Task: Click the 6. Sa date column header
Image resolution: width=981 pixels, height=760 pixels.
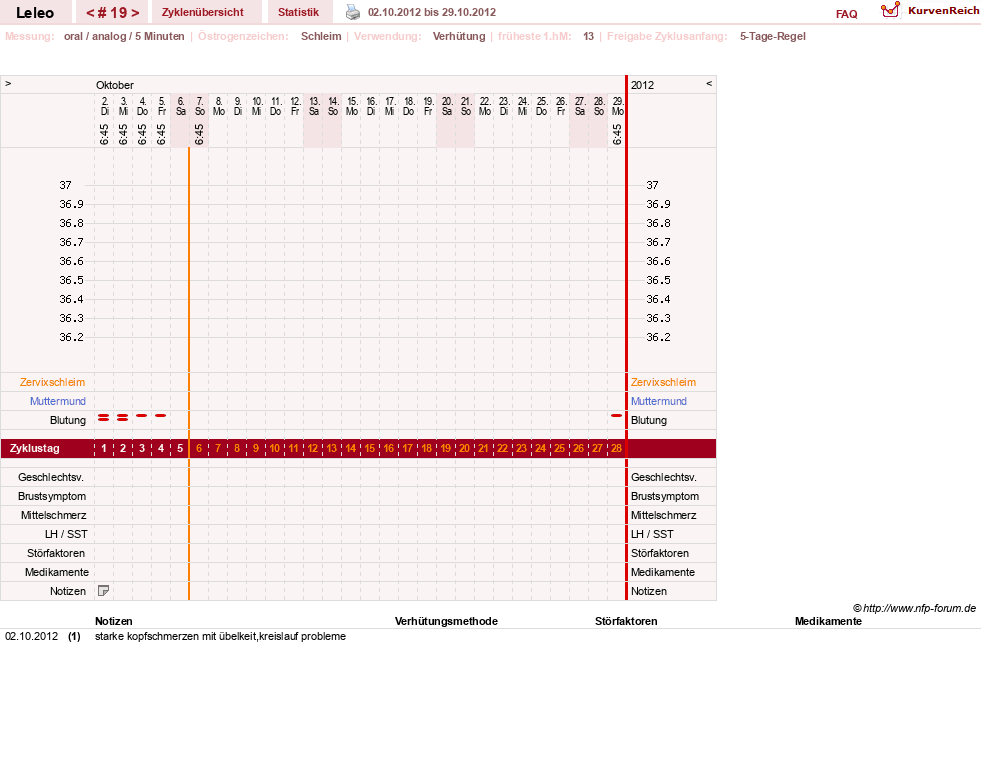Action: [180, 106]
